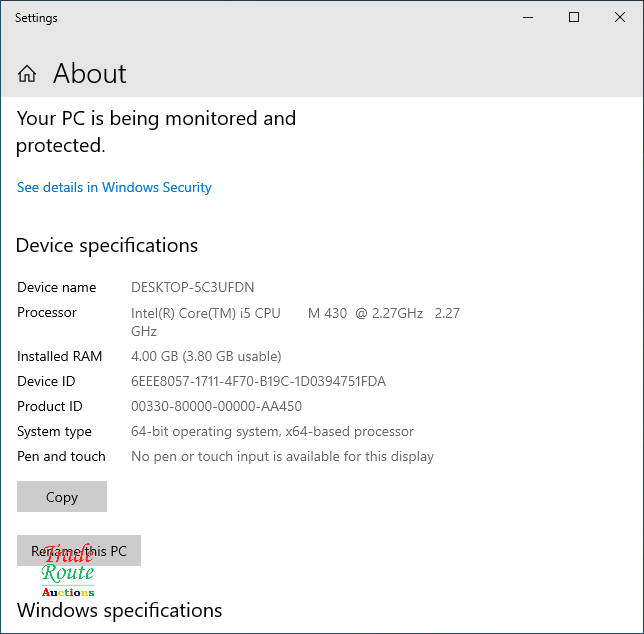This screenshot has height=634, width=644.
Task: Close the Settings window
Action: click(620, 18)
